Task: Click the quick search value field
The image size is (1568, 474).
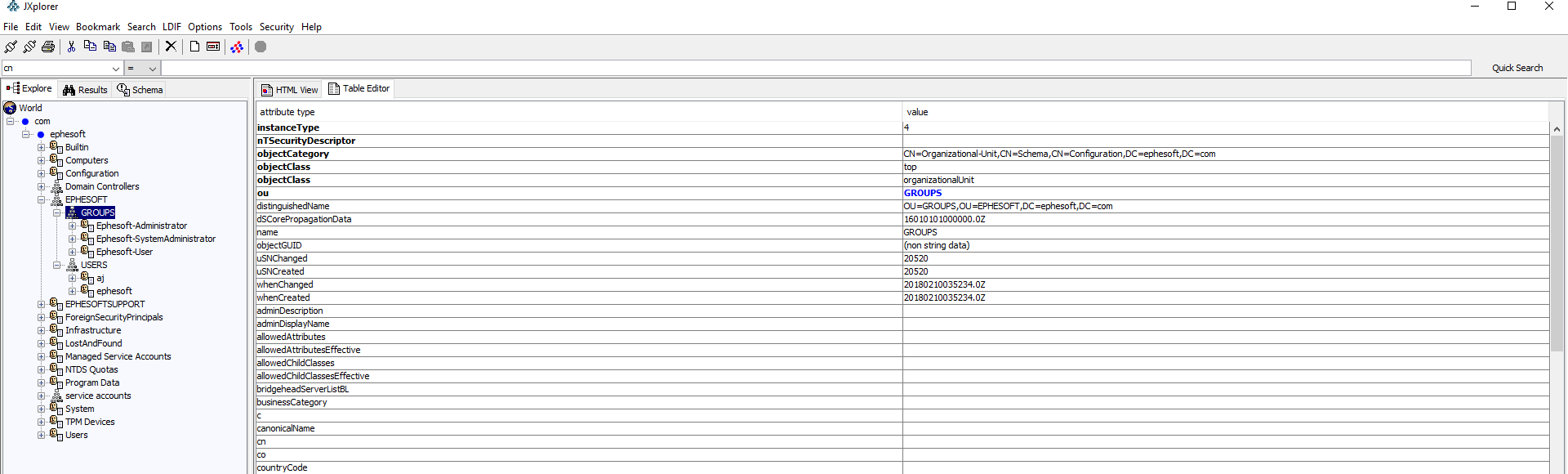Action: 816,68
